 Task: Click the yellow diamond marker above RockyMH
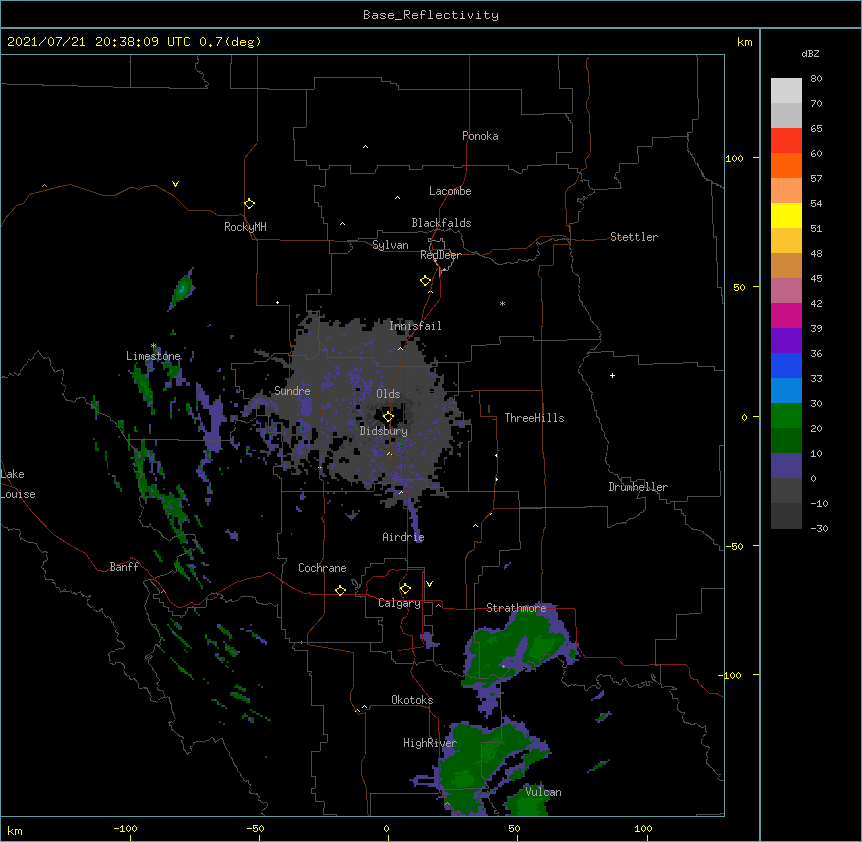click(x=249, y=204)
